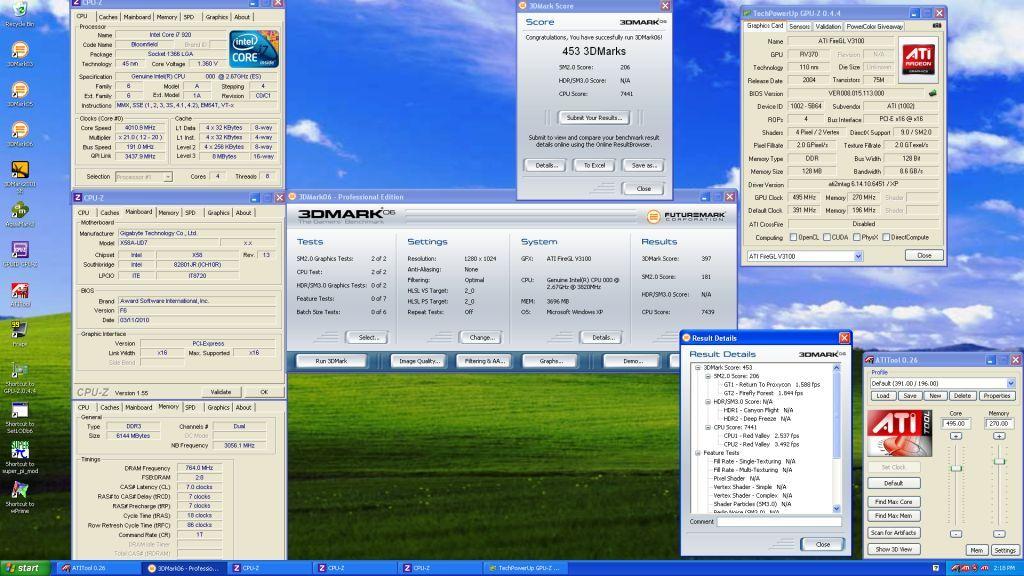
Task: Open the ATITool Profile dropdown
Action: point(1010,383)
